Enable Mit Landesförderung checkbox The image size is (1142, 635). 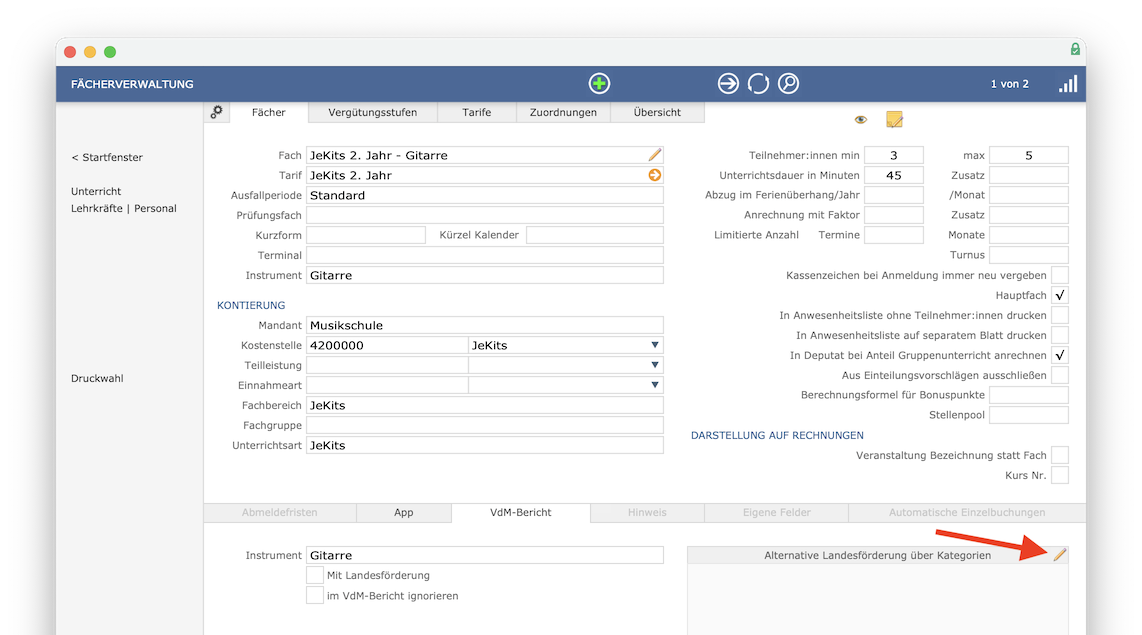point(315,575)
